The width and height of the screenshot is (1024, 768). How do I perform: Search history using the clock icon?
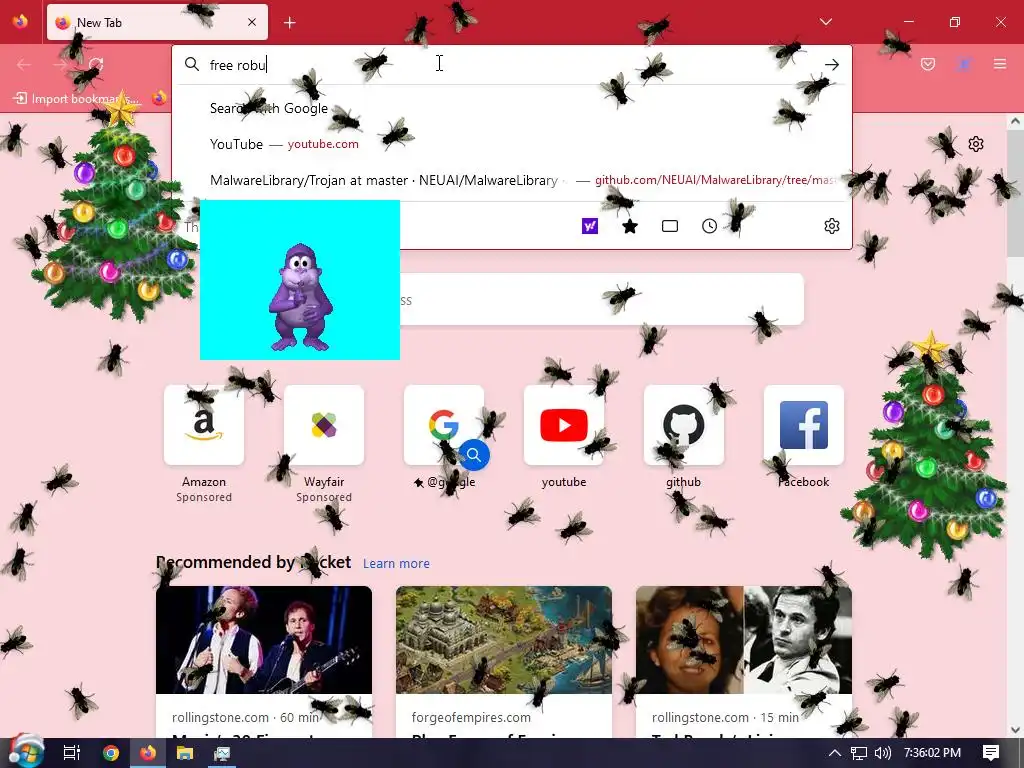709,226
